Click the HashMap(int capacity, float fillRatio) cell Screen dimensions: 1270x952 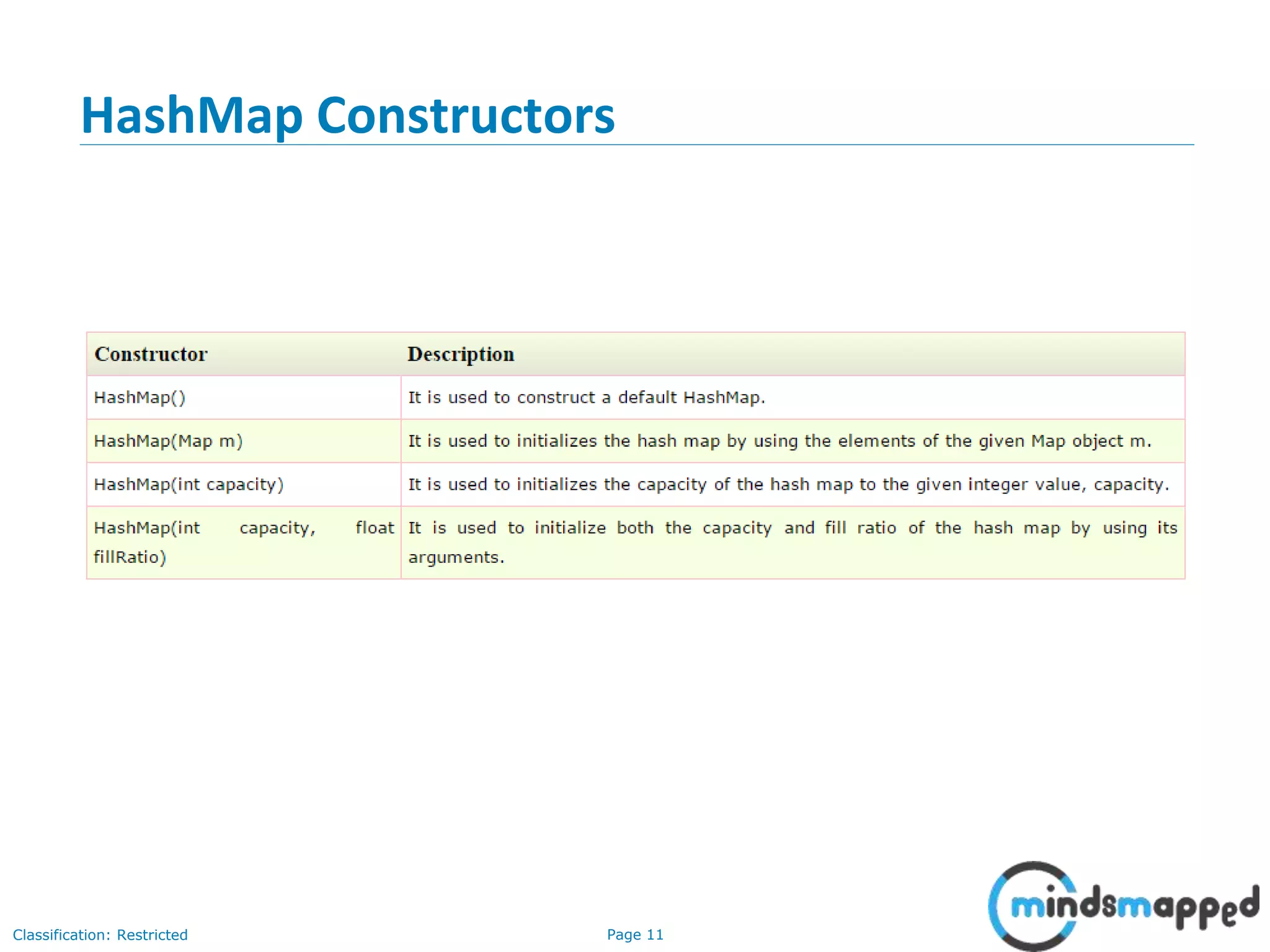click(x=244, y=542)
